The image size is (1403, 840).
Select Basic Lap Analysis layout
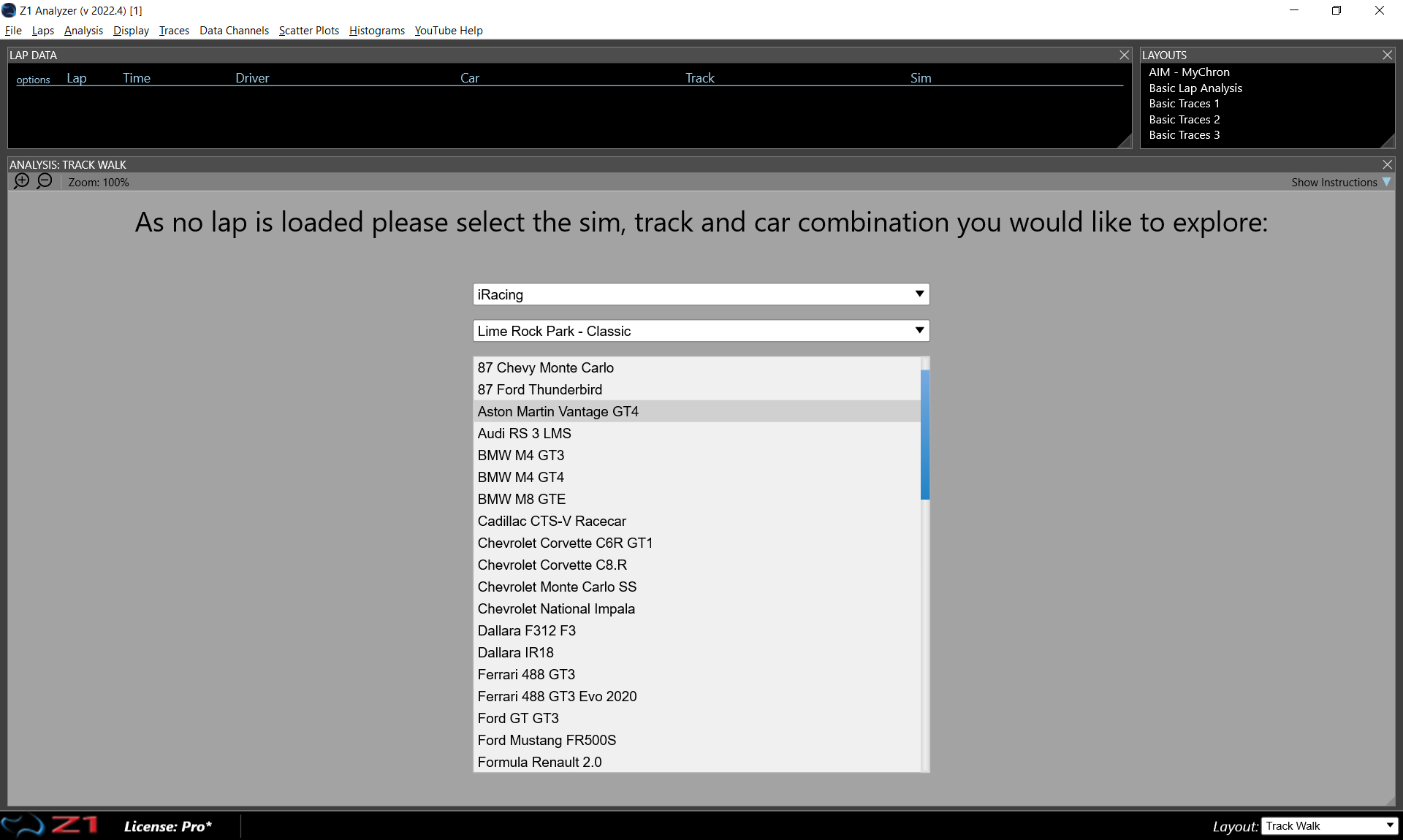[1195, 88]
